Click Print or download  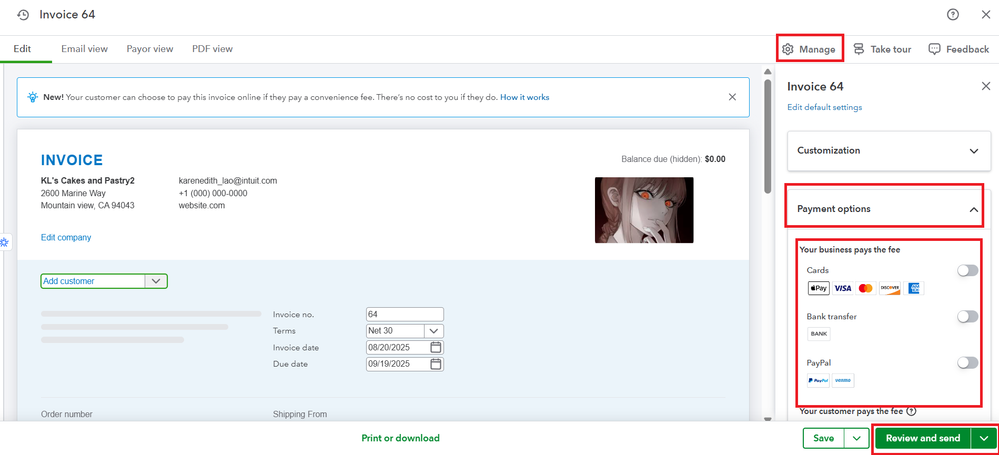point(400,438)
